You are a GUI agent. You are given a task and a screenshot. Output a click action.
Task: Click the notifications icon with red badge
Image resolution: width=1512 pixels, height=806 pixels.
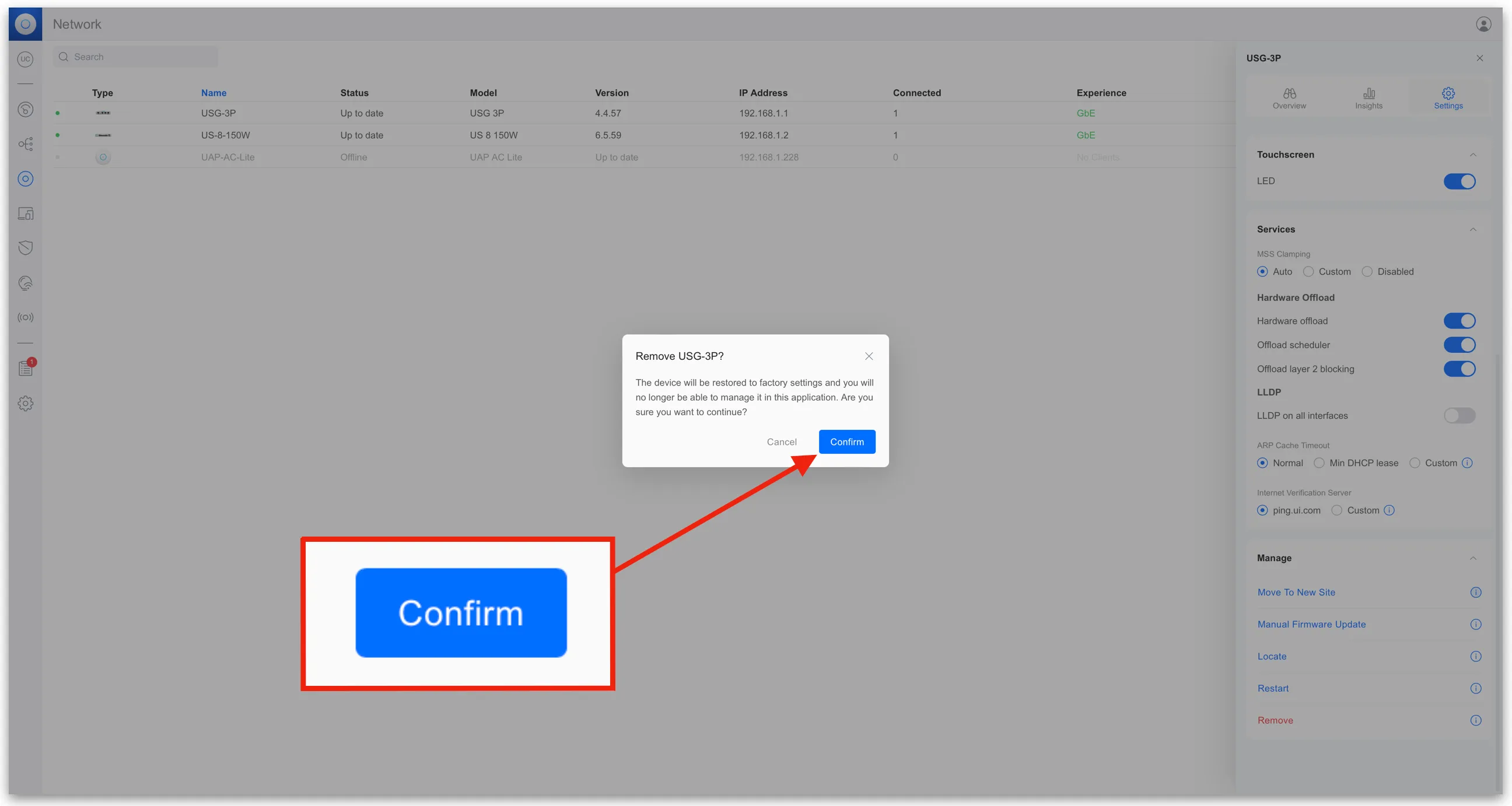click(x=26, y=368)
